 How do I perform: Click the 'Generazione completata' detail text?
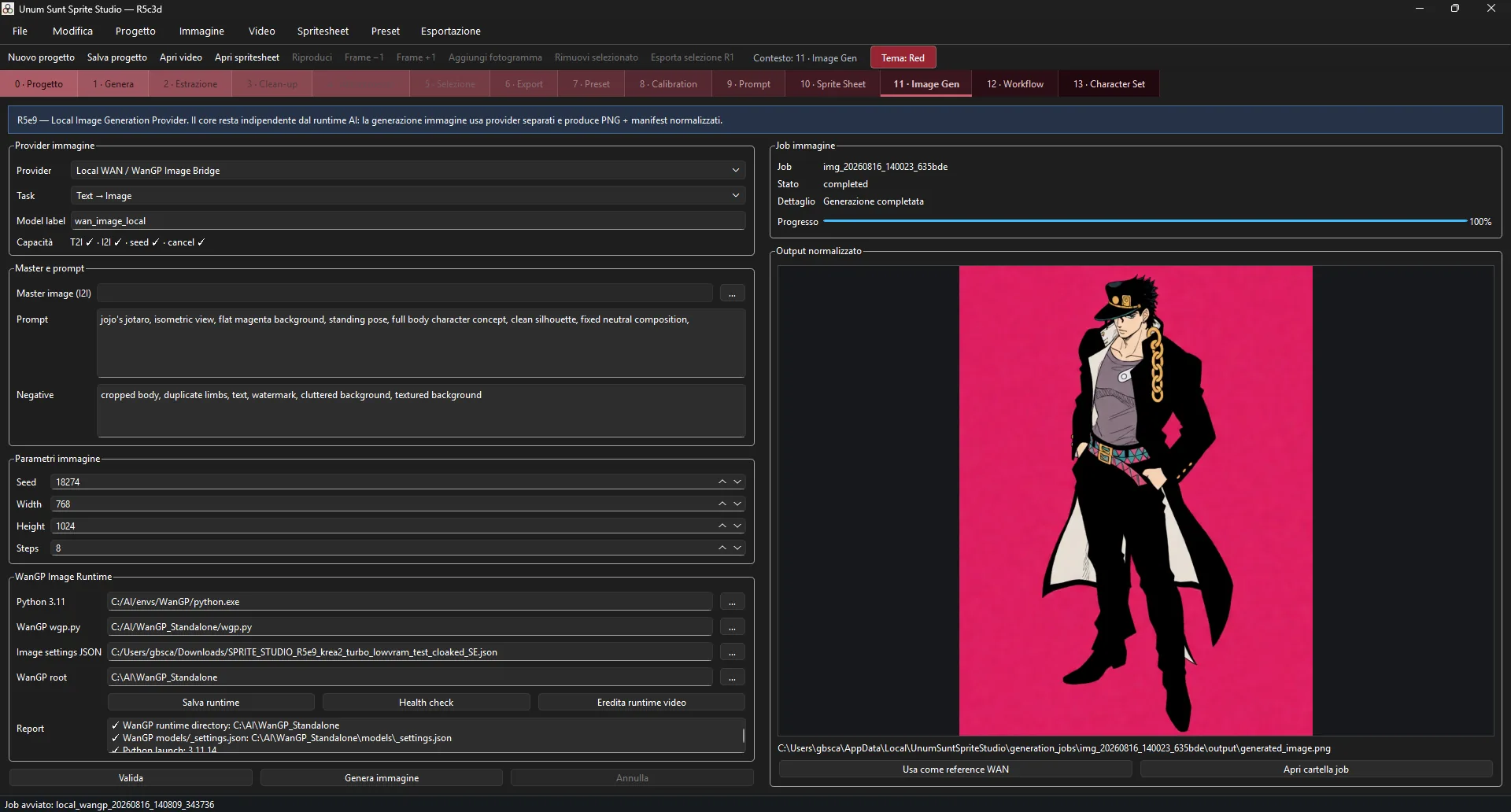pos(874,201)
